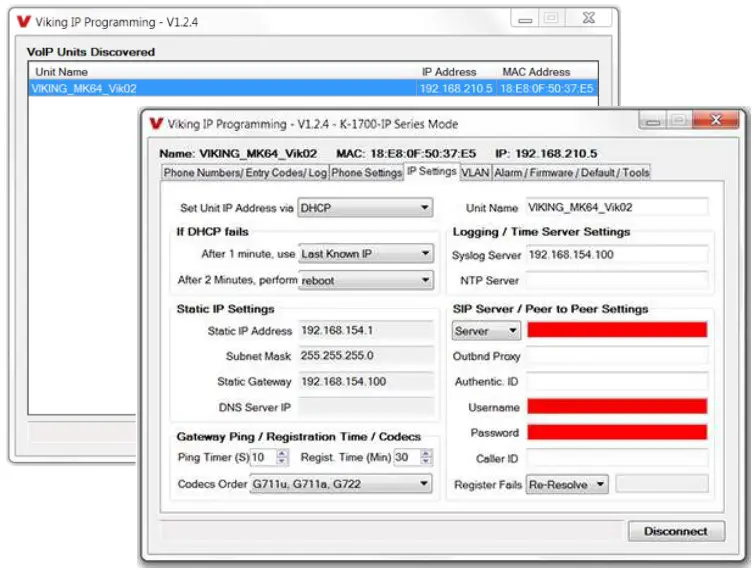Expand the After 1 minute use dropdown
Screen dimensions: 754x570
[x=365, y=253]
